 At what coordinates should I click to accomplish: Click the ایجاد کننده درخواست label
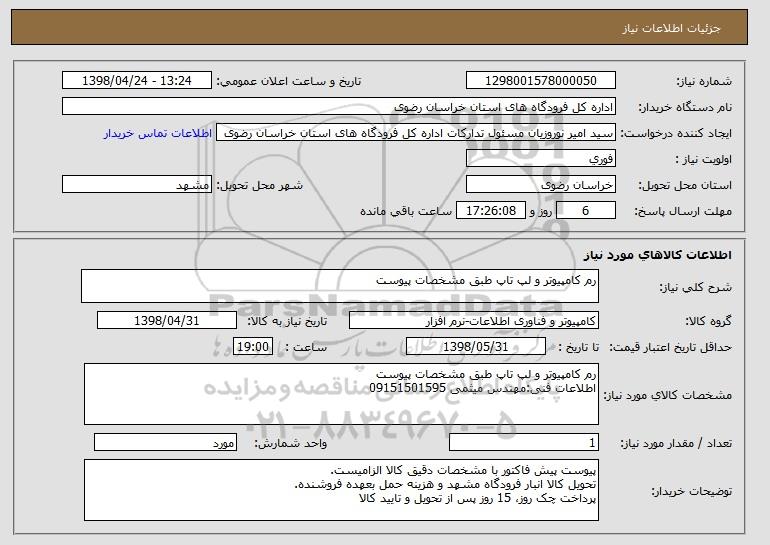click(676, 134)
